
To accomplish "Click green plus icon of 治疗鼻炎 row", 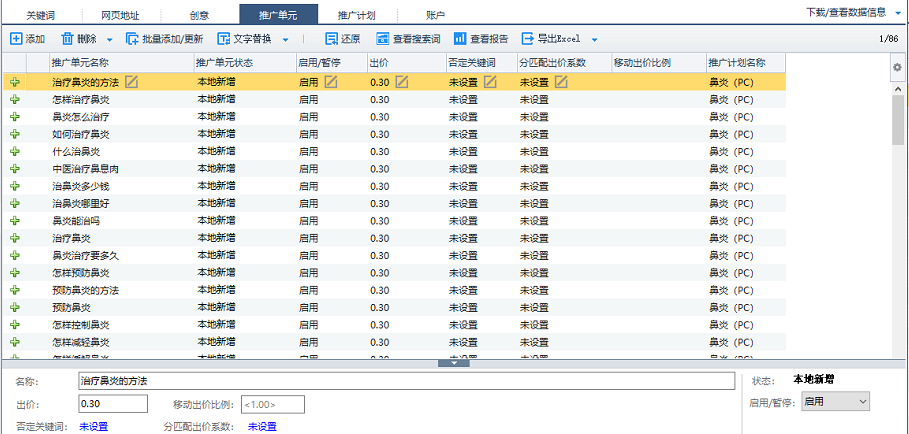I will pyautogui.click(x=15, y=238).
